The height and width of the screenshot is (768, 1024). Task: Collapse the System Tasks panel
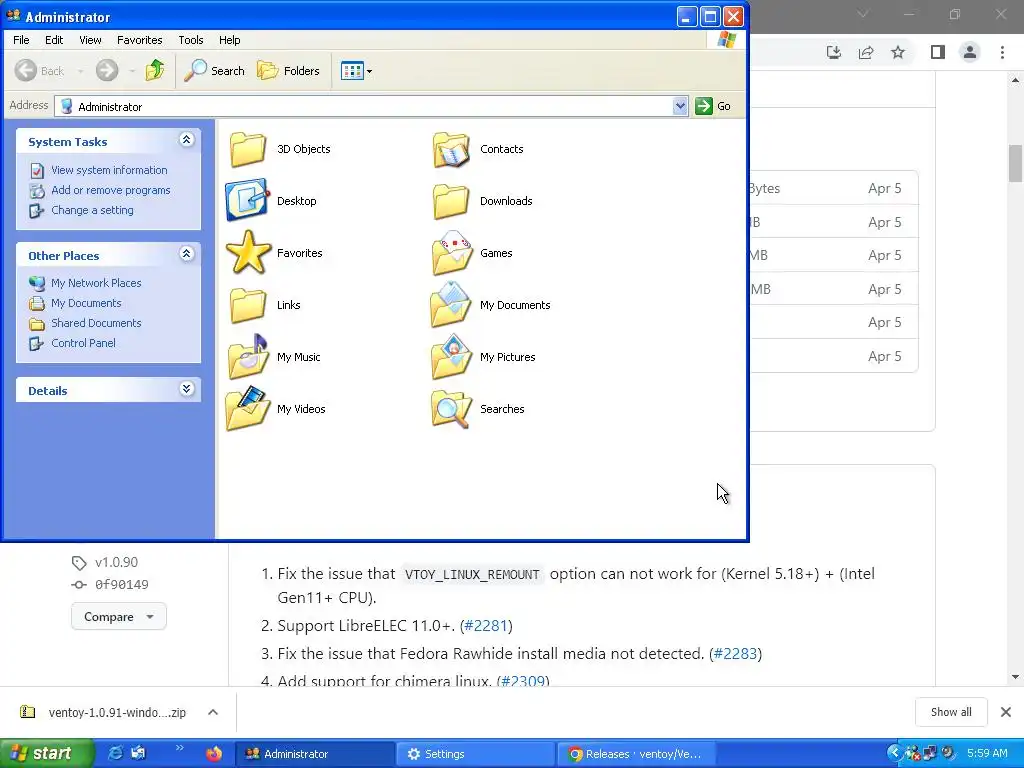coord(186,140)
